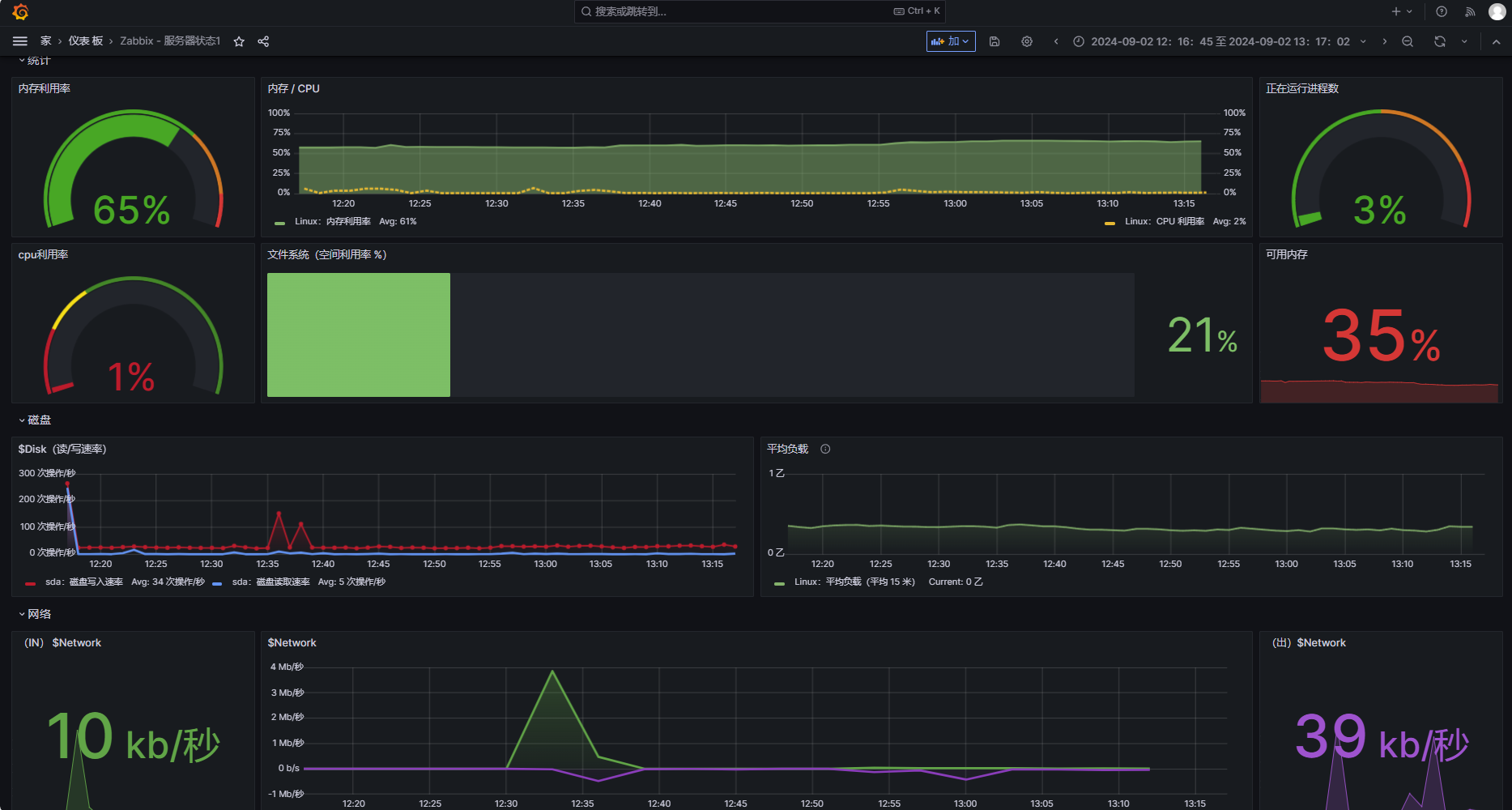This screenshot has width=1512, height=810.
Task: Open the 加 add panel dropdown
Action: 951,41
